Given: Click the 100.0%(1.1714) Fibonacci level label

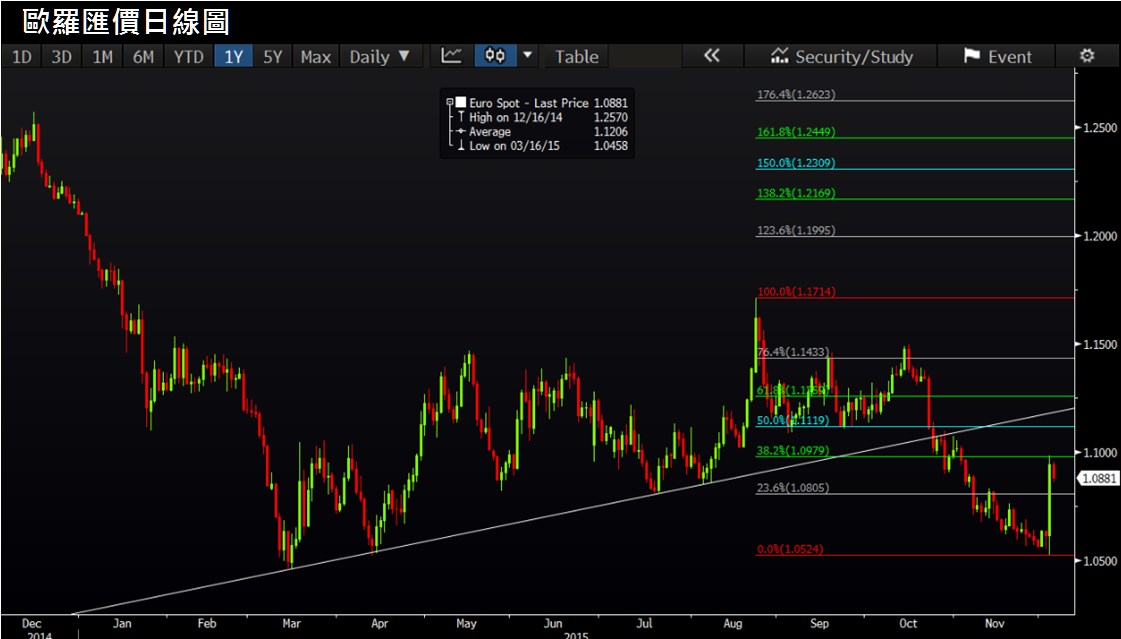Looking at the screenshot, I should [796, 292].
